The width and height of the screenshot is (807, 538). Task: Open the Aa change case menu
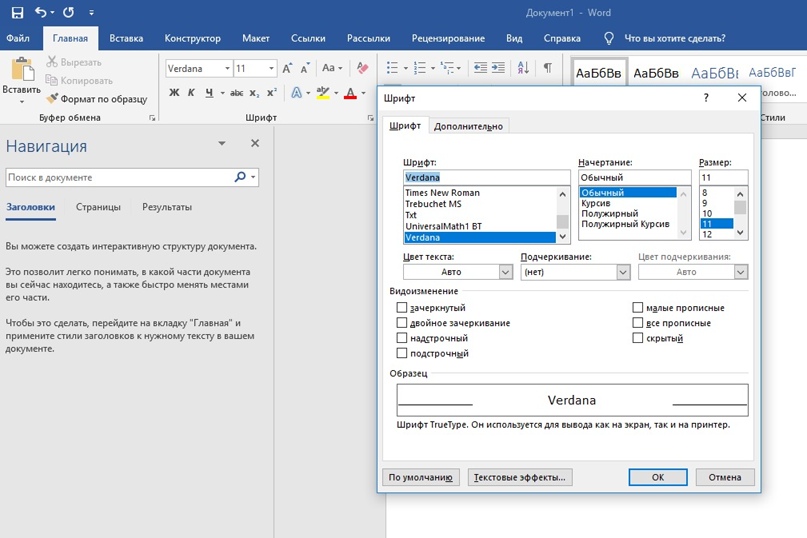coord(332,68)
